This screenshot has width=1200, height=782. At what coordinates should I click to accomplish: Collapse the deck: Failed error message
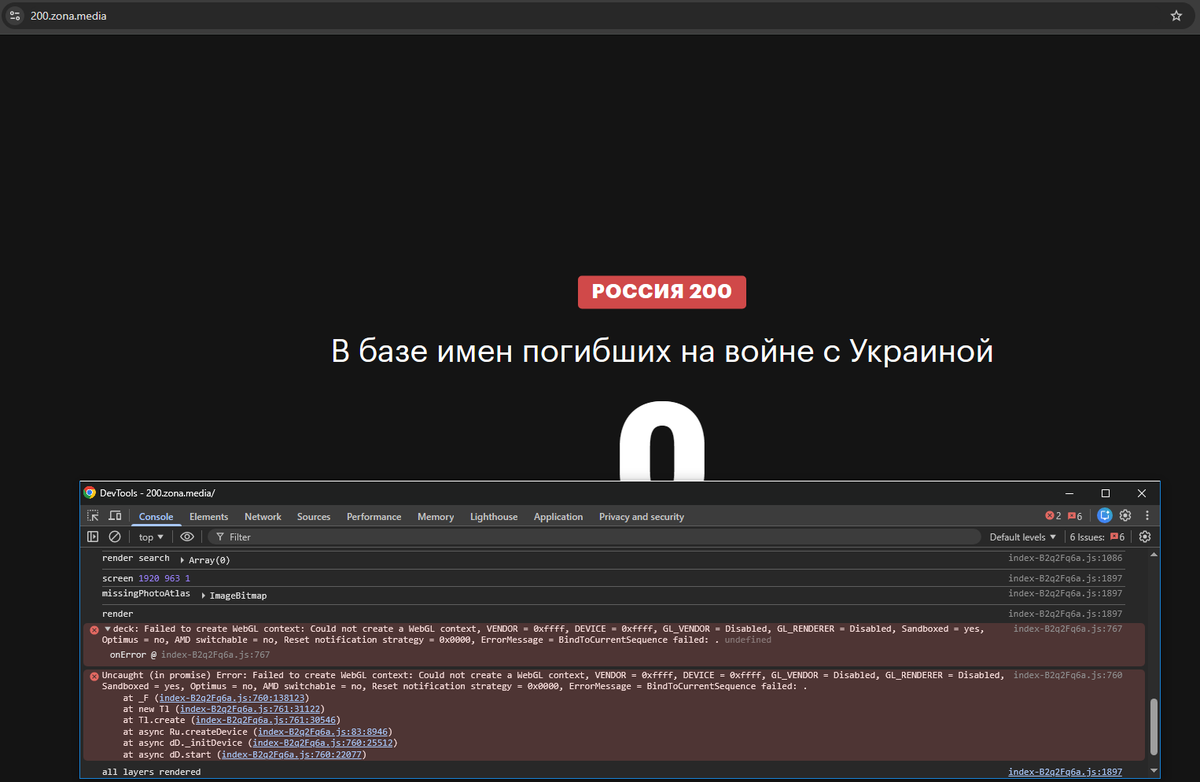coord(107,629)
